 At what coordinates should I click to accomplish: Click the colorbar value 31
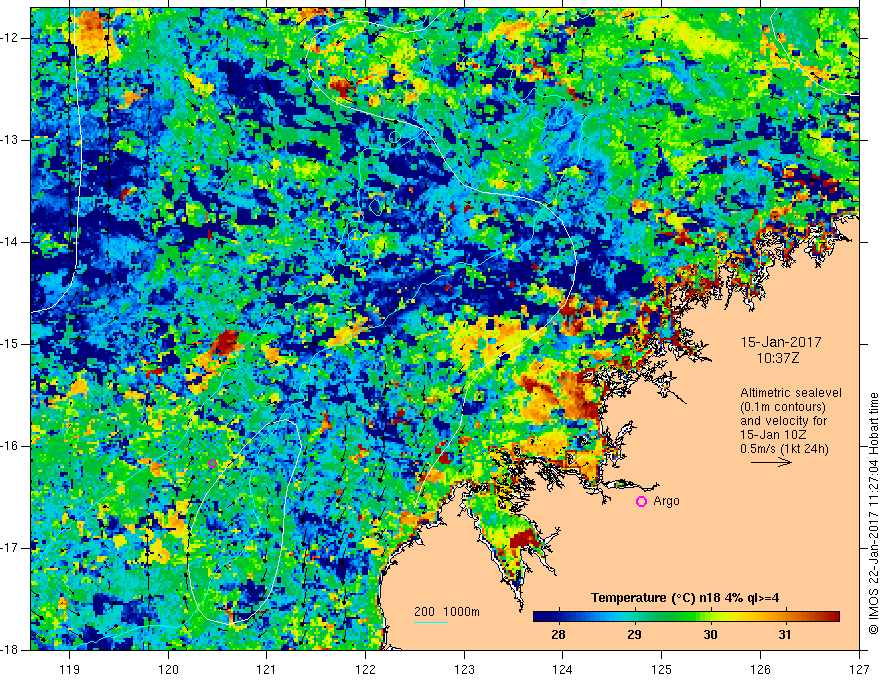pyautogui.click(x=785, y=635)
